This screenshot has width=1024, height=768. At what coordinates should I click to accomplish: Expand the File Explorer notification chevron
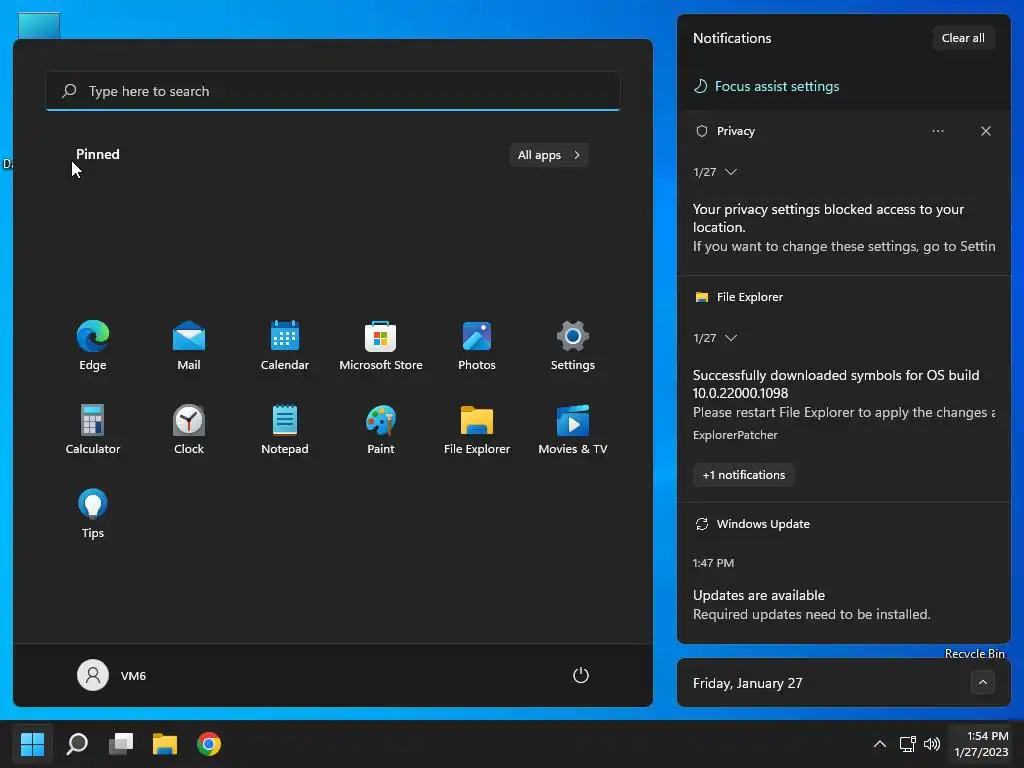(731, 338)
